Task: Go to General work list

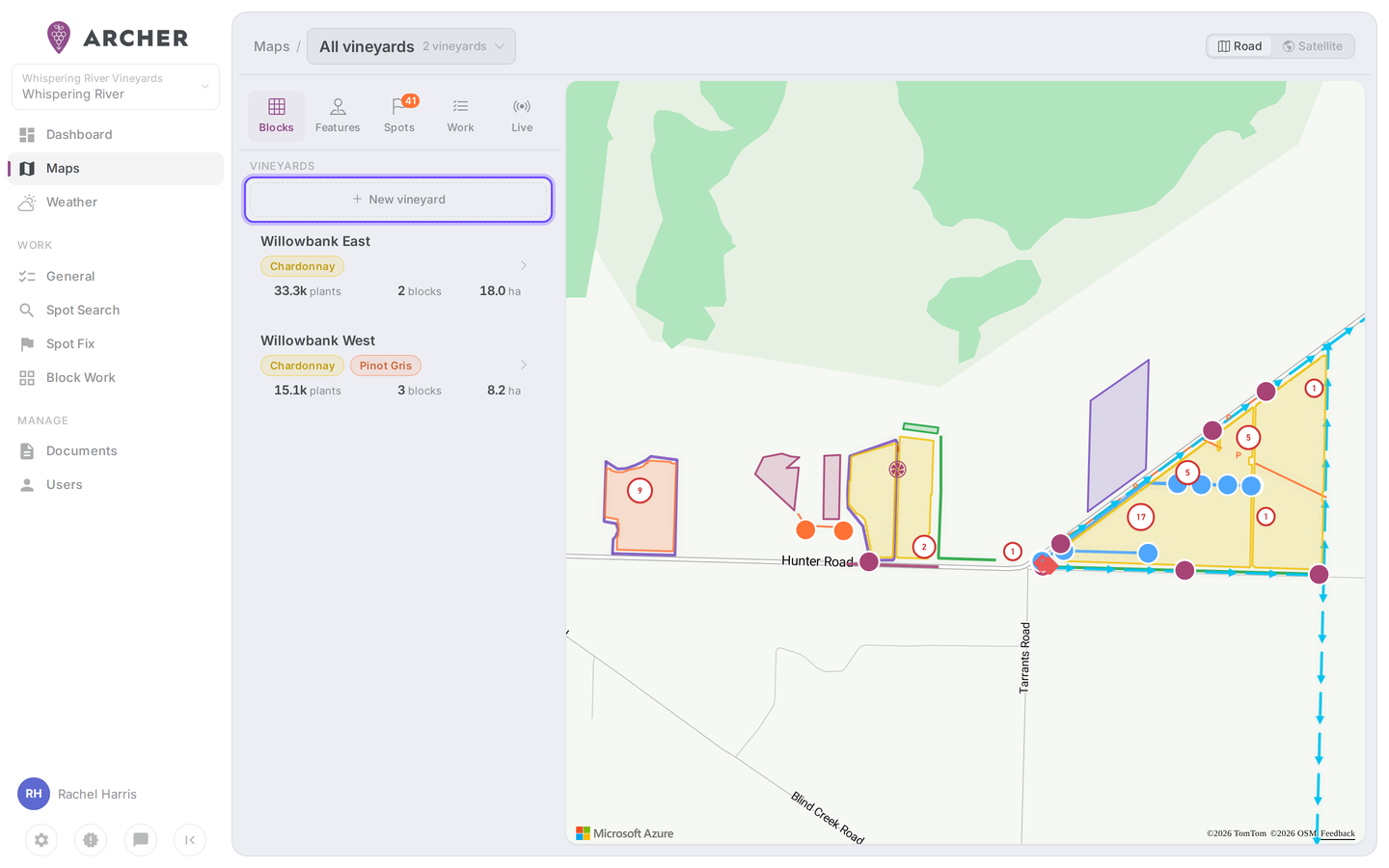Action: point(116,277)
